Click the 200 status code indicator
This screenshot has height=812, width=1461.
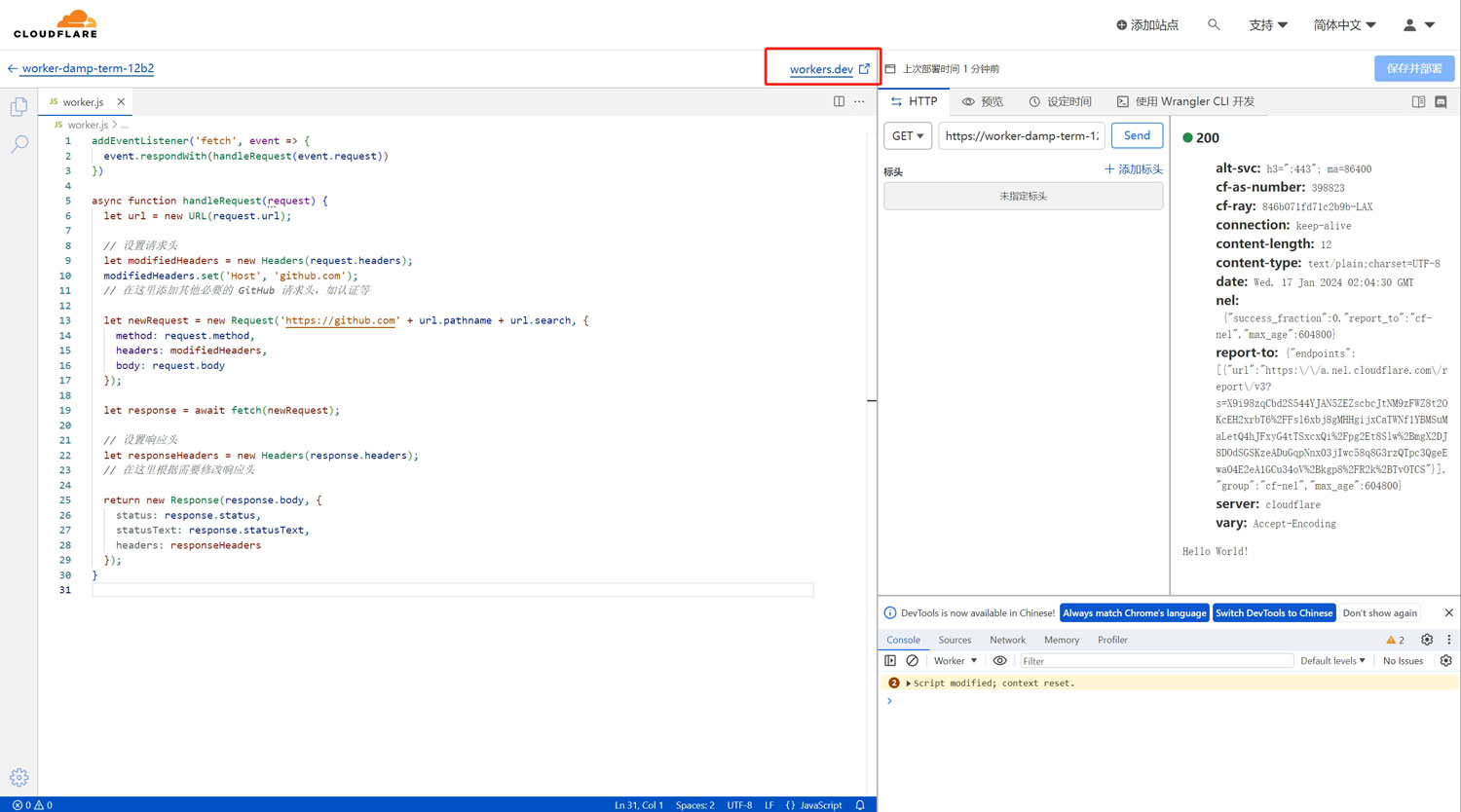[x=1201, y=138]
